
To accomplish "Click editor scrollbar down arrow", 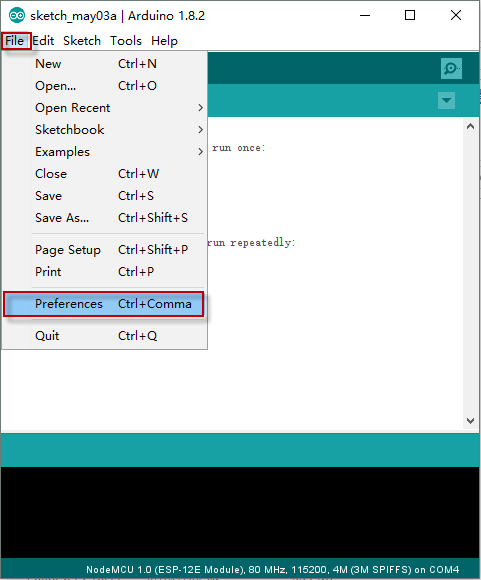I will click(x=470, y=421).
